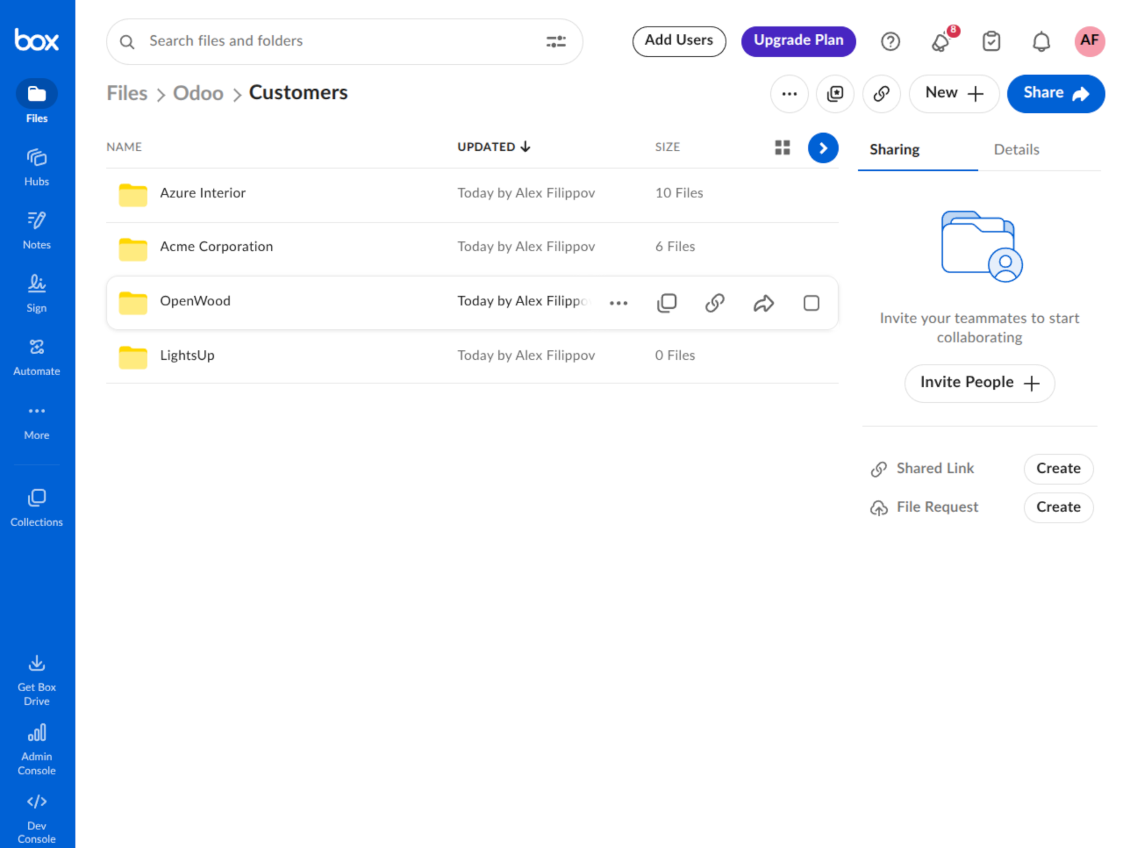Open the Azure Interior folder
1130x848 pixels.
coord(203,193)
